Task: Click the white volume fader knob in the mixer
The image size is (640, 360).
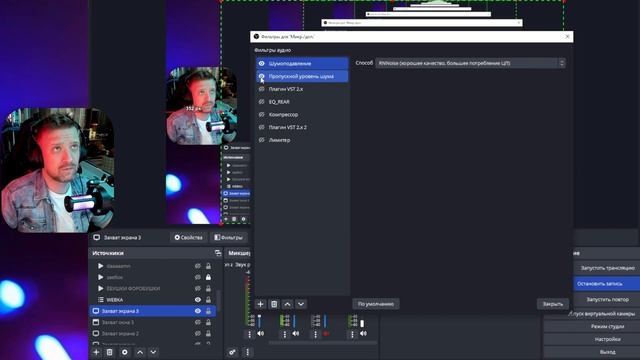Action: (x=362, y=323)
